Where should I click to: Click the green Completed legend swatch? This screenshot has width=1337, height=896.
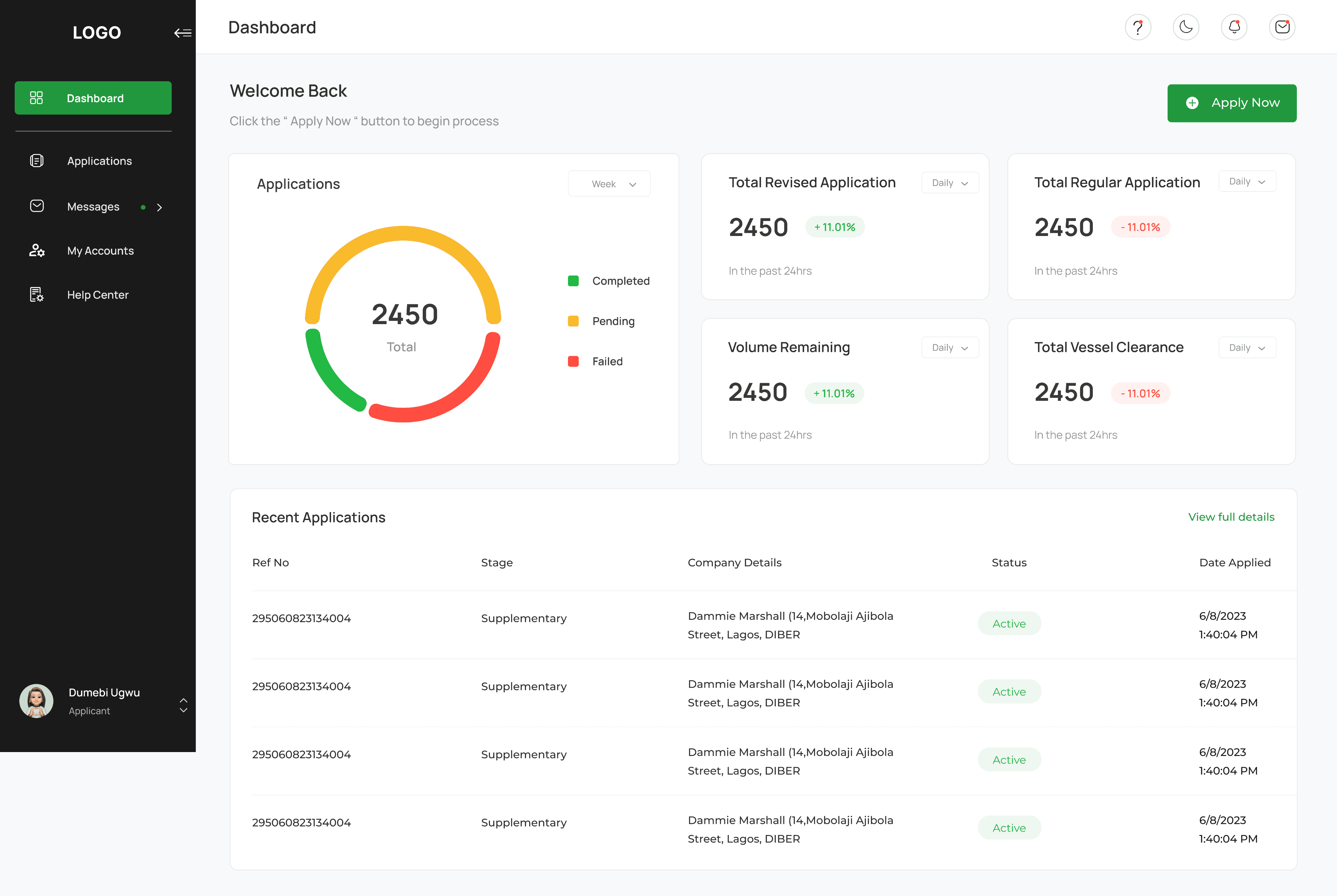pyautogui.click(x=573, y=281)
